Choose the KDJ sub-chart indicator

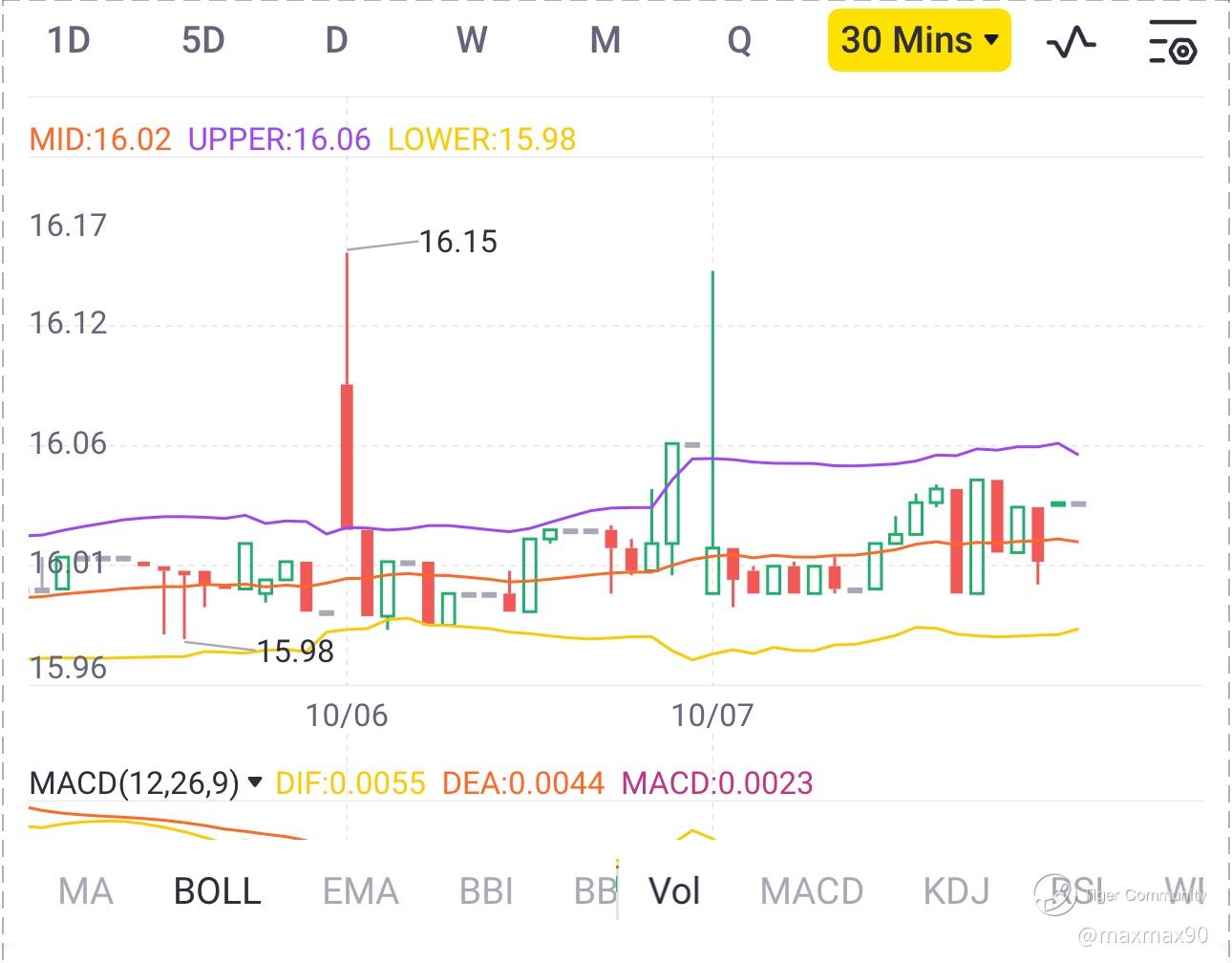pos(956,891)
